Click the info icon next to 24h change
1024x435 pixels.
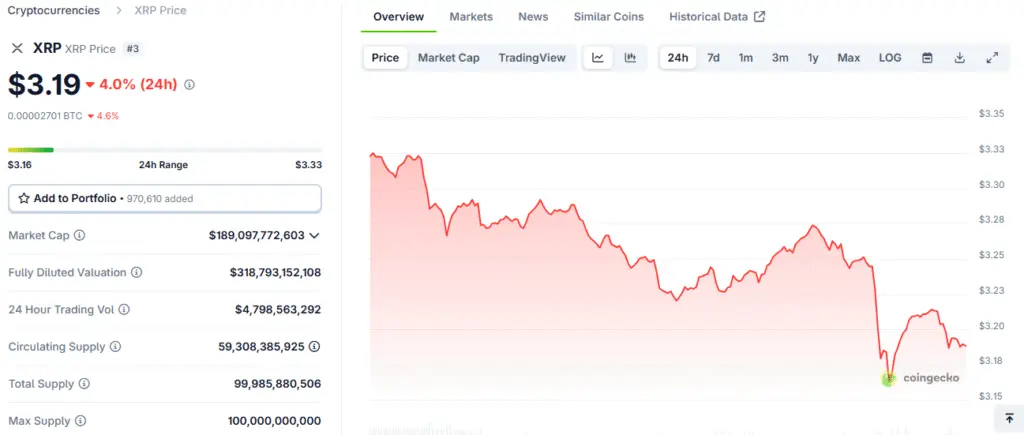(x=190, y=85)
